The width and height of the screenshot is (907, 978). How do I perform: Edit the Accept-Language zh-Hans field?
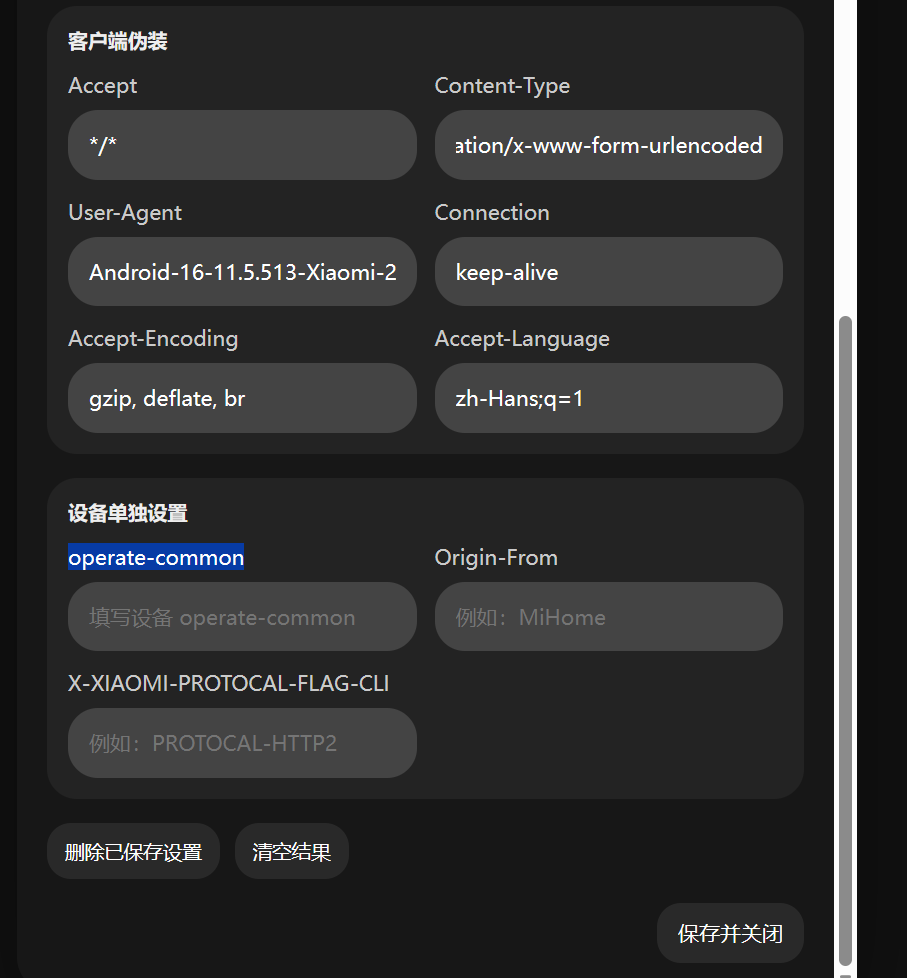[x=609, y=398]
